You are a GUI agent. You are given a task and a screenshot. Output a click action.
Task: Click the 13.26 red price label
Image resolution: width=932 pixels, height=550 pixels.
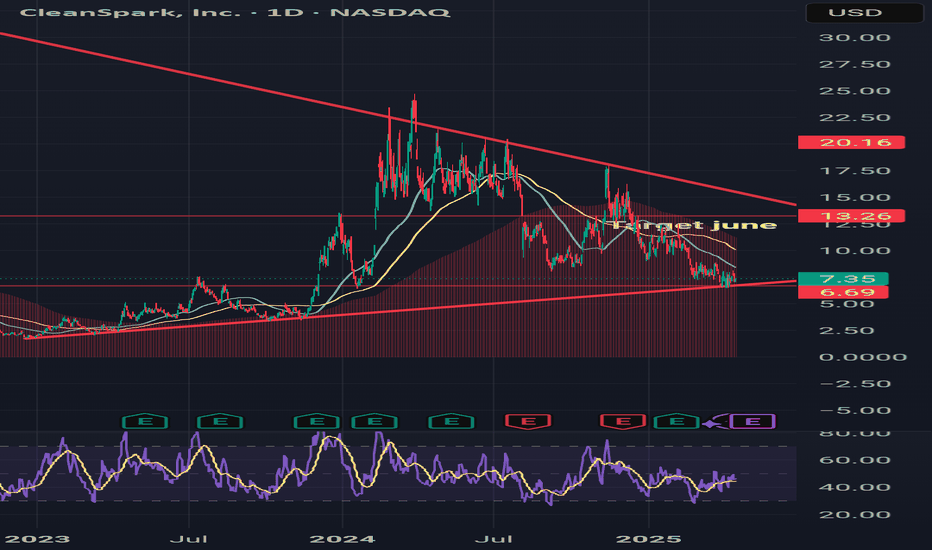coord(851,216)
